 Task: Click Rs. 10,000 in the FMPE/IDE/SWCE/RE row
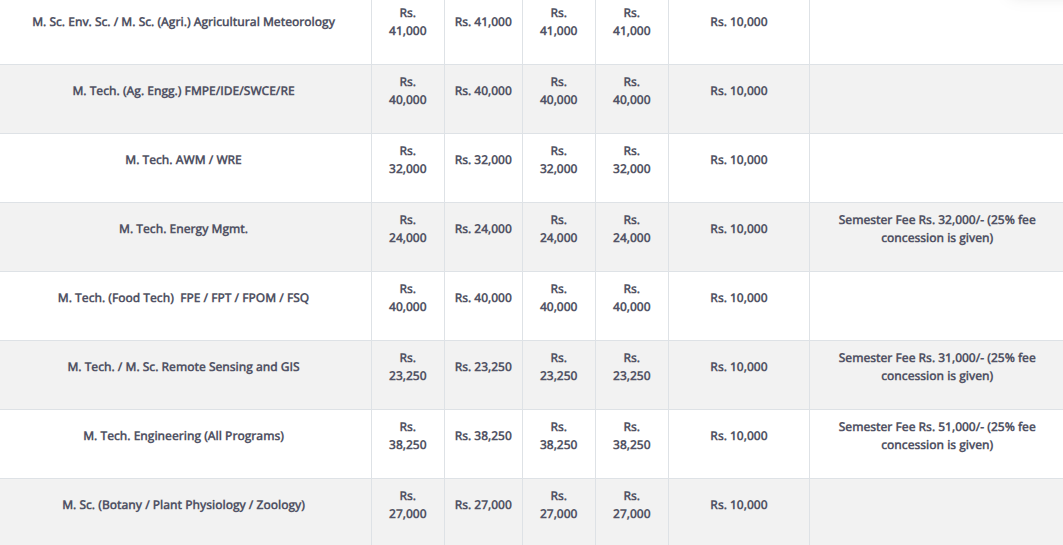coord(739,91)
